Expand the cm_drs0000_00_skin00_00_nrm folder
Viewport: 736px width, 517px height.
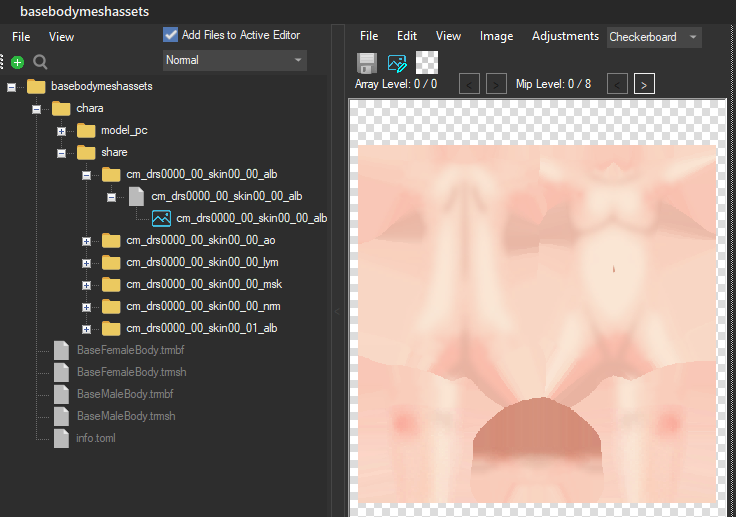86,307
